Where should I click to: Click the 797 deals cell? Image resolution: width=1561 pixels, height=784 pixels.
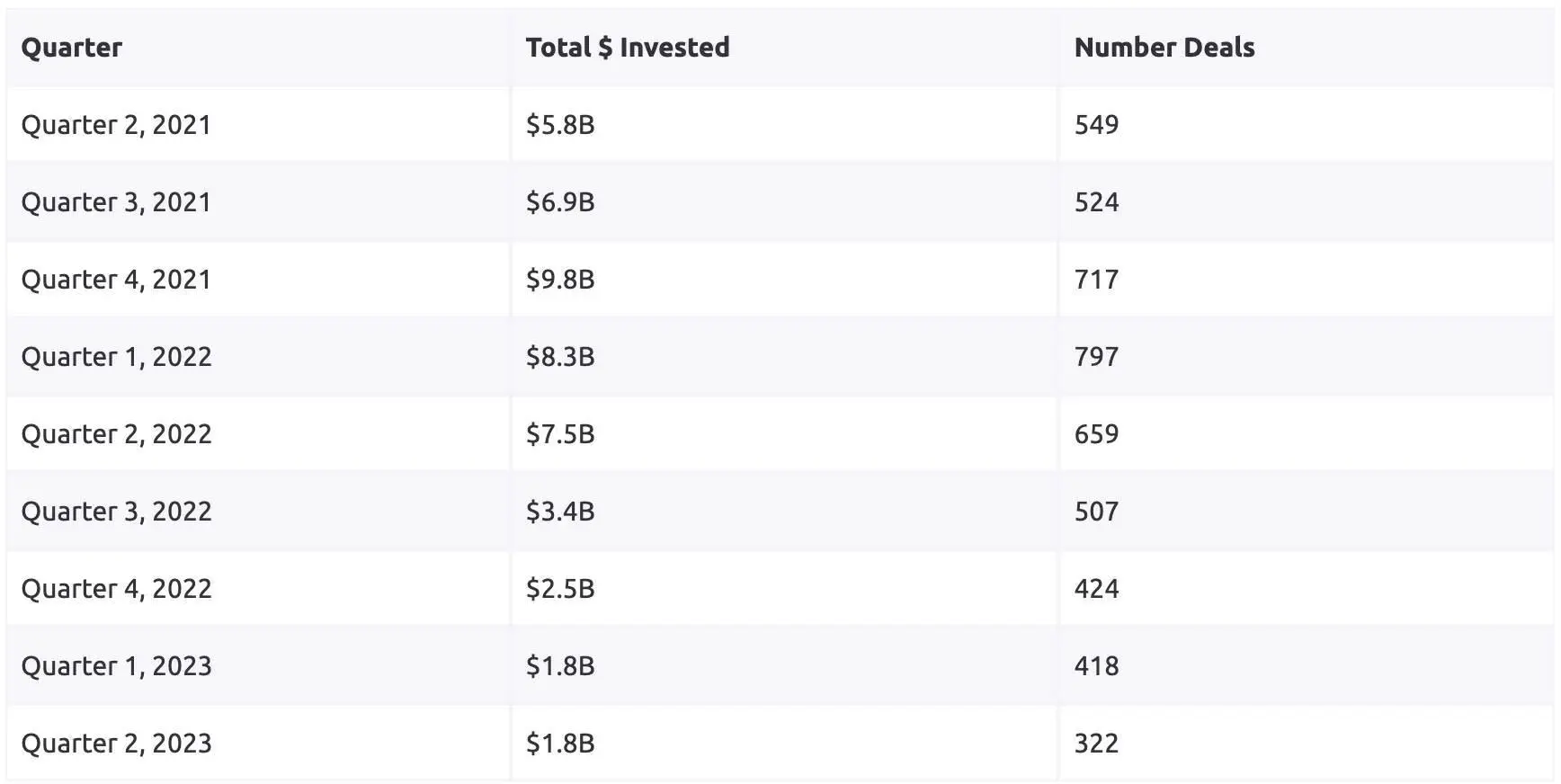1096,357
